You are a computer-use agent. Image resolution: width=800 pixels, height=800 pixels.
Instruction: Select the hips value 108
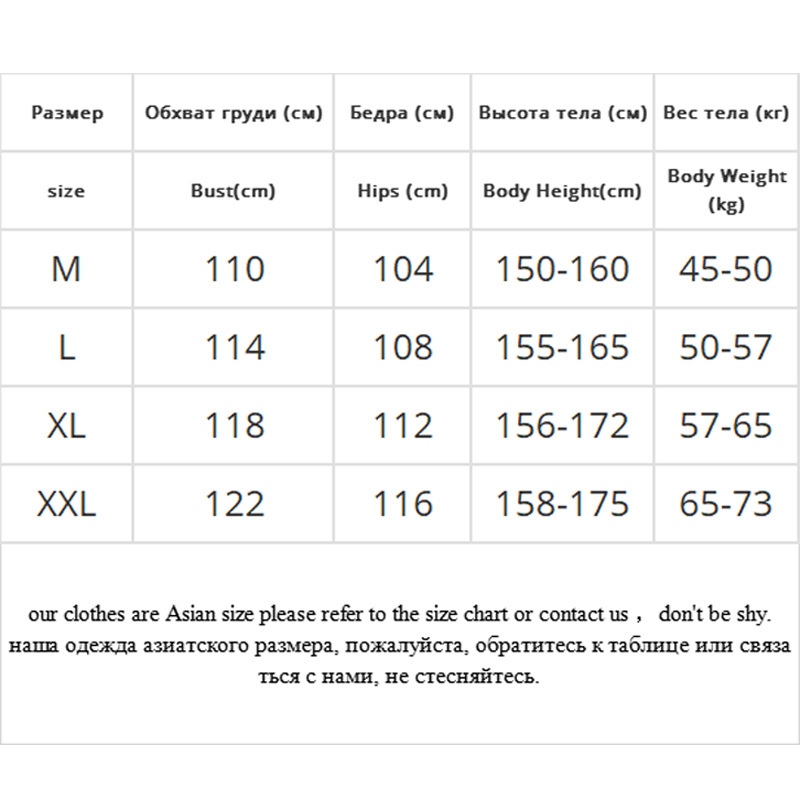pyautogui.click(x=403, y=347)
